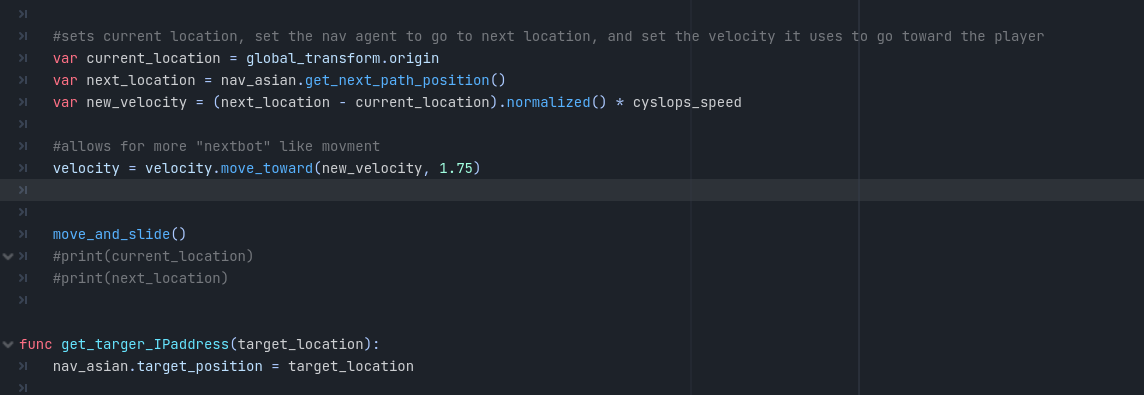Click the comment line starting with '#sets current location'
The width and height of the screenshot is (1144, 395).
[x=549, y=37]
